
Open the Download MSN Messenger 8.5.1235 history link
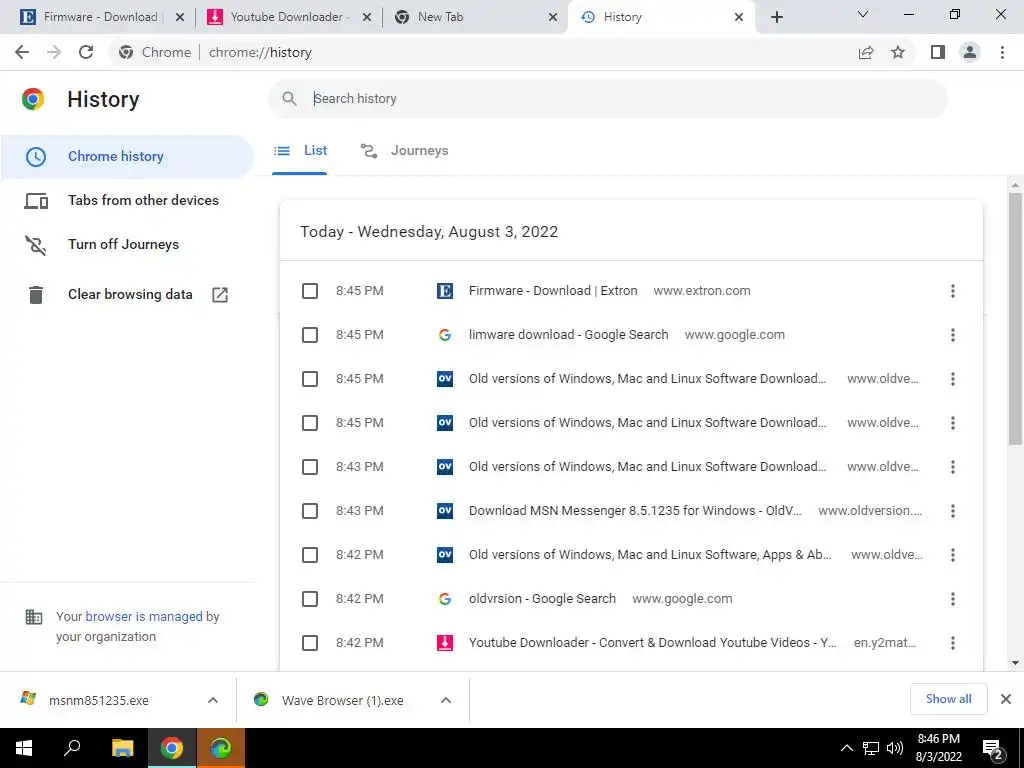635,511
